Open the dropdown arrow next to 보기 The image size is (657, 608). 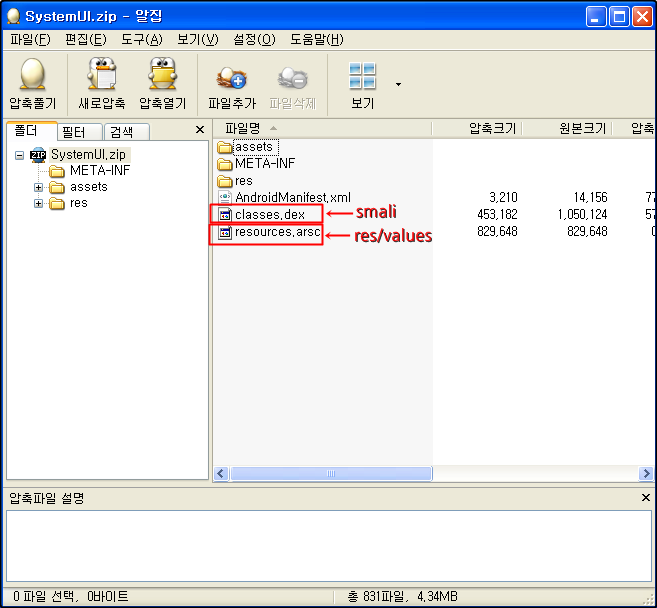coord(398,84)
